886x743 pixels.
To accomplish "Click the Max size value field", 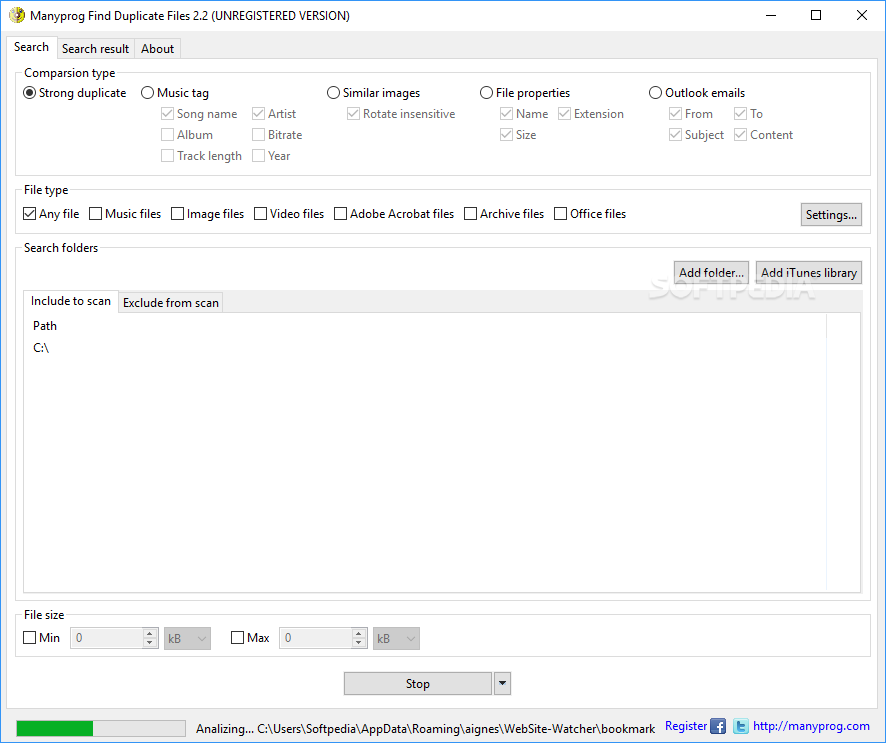I will click(316, 638).
